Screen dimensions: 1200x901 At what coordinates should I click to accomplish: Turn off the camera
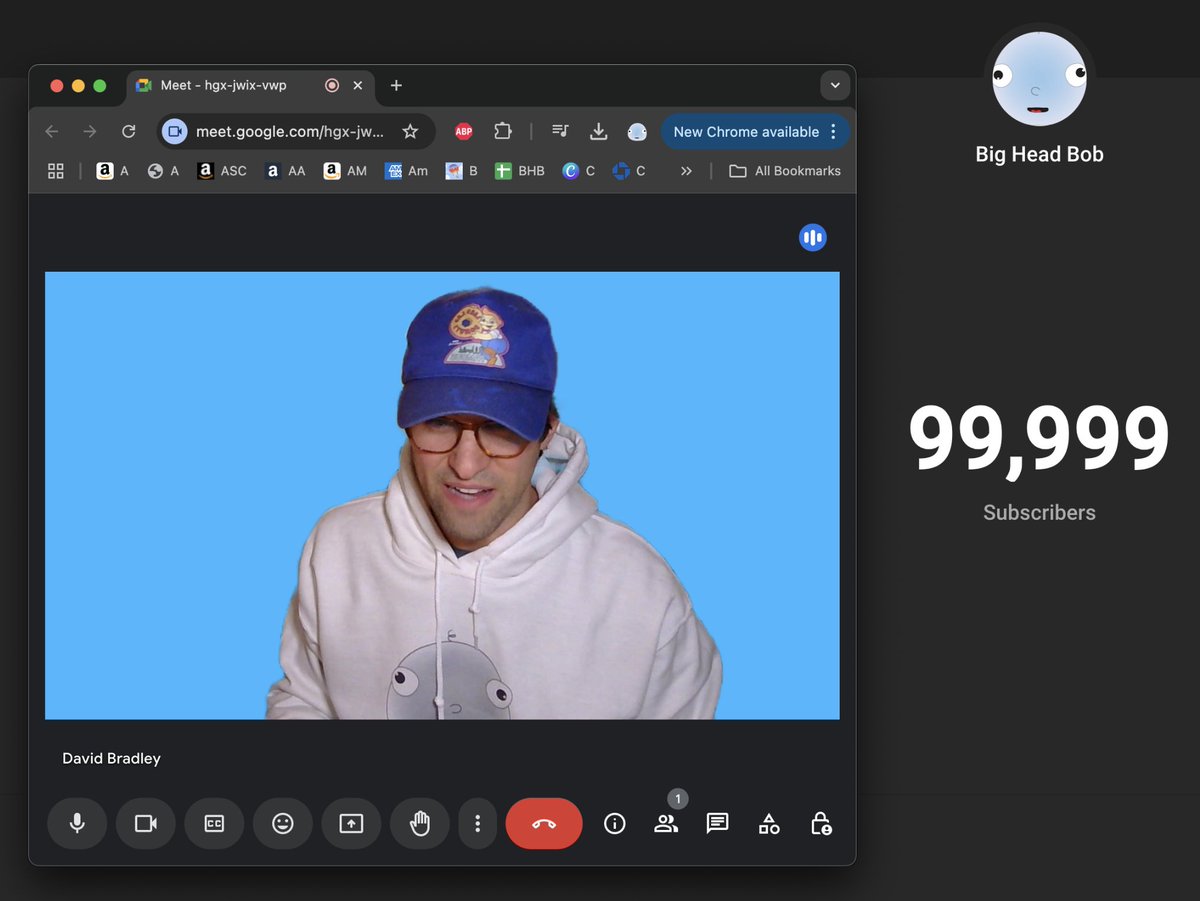click(x=145, y=823)
